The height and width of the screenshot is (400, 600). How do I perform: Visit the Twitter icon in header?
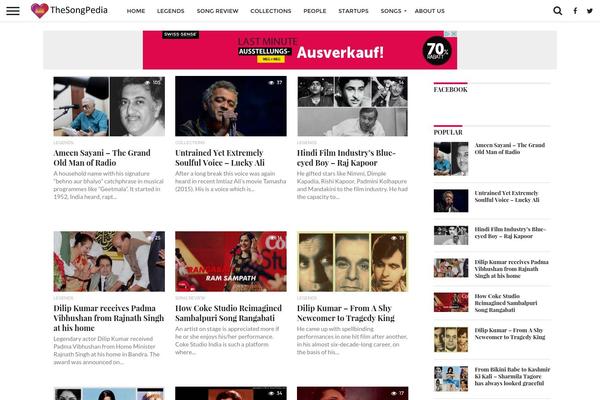coord(590,11)
